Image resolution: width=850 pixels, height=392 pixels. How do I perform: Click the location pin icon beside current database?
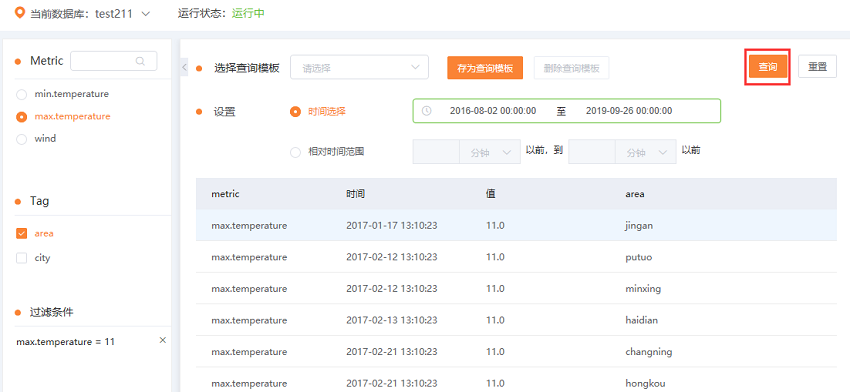coord(21,13)
